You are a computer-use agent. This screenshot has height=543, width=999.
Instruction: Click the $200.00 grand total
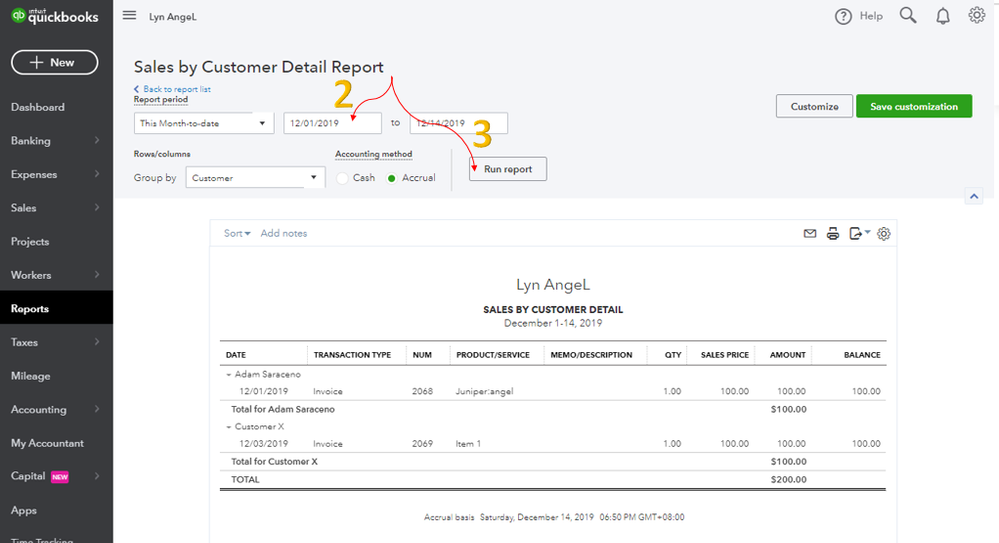tap(788, 479)
